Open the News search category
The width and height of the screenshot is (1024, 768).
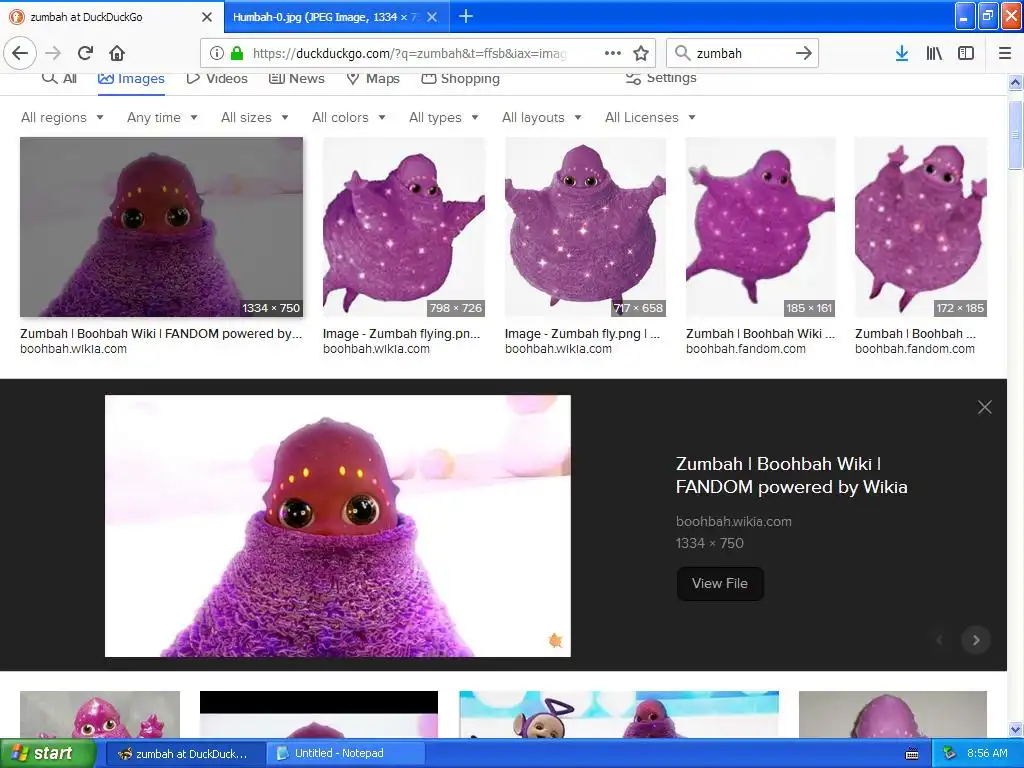[296, 78]
